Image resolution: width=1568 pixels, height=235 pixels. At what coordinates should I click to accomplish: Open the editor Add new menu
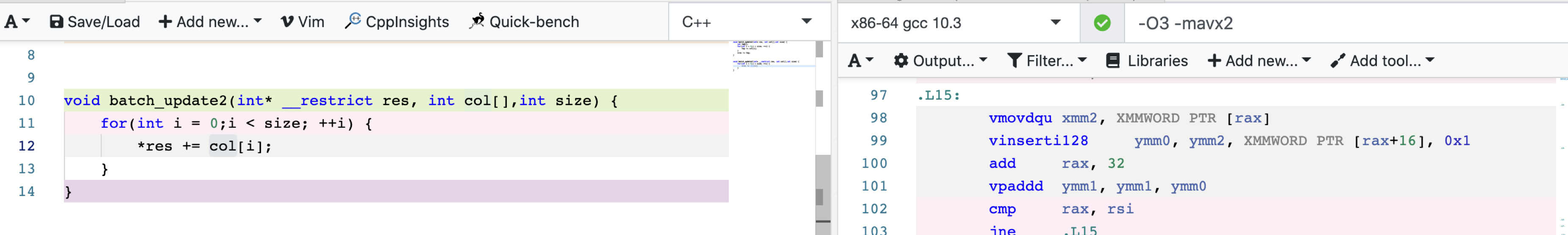[x=209, y=22]
